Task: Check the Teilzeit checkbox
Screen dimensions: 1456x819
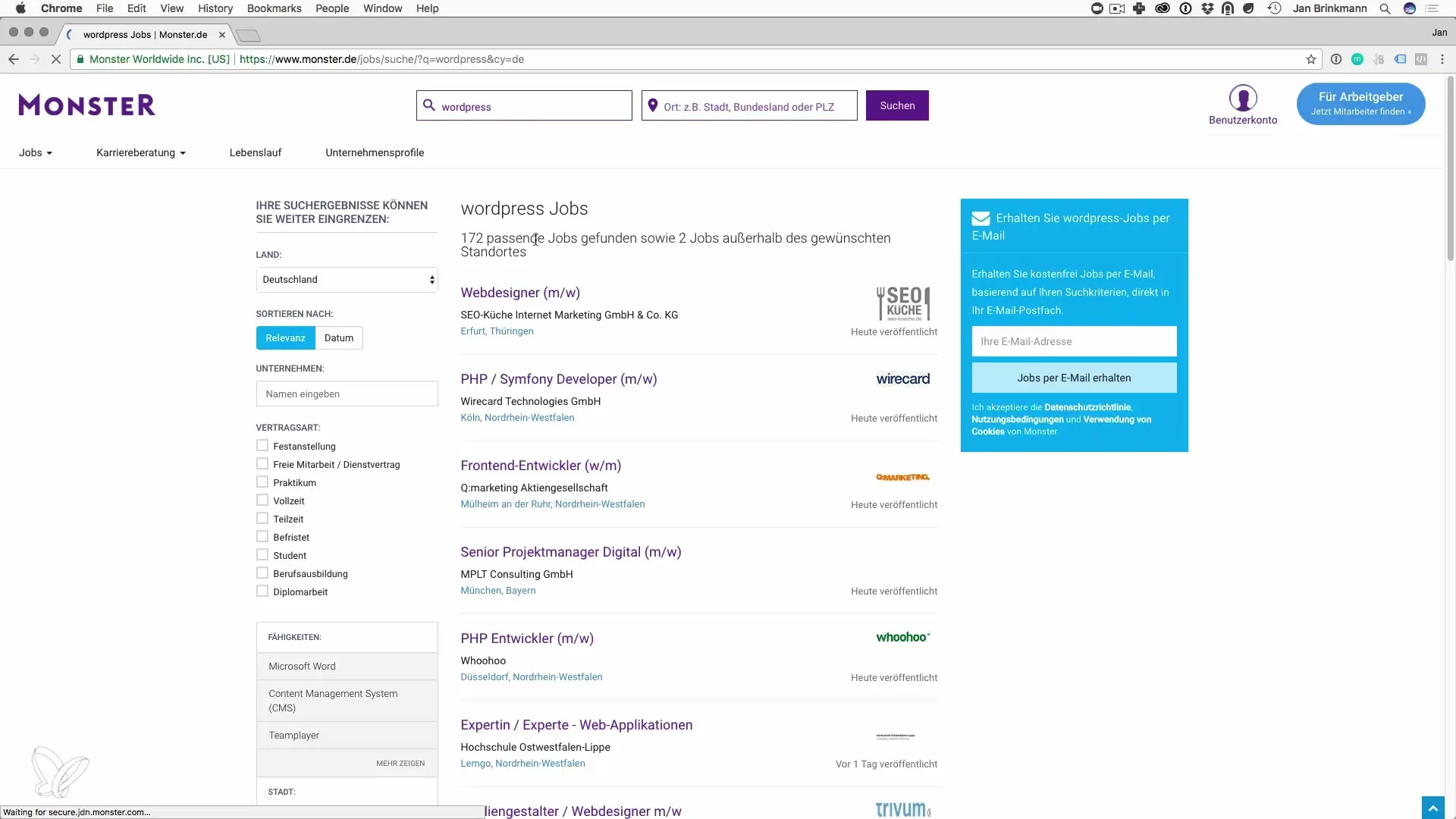Action: pos(262,519)
